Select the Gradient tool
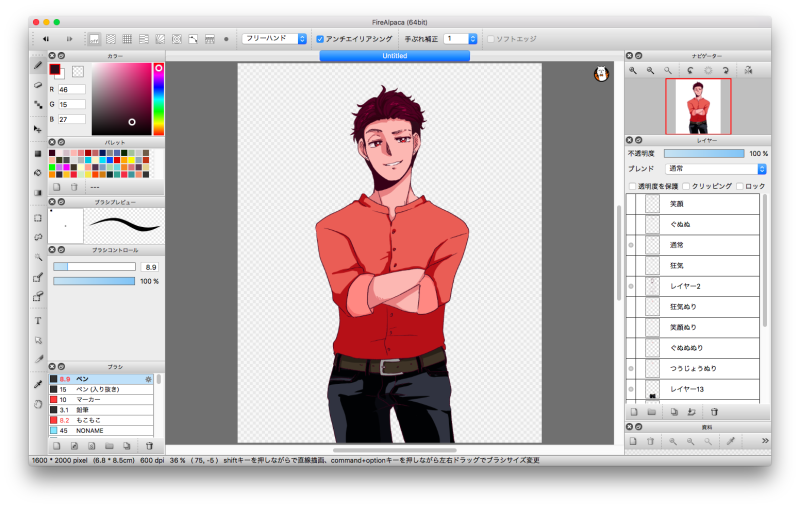800x507 pixels. pyautogui.click(x=38, y=193)
